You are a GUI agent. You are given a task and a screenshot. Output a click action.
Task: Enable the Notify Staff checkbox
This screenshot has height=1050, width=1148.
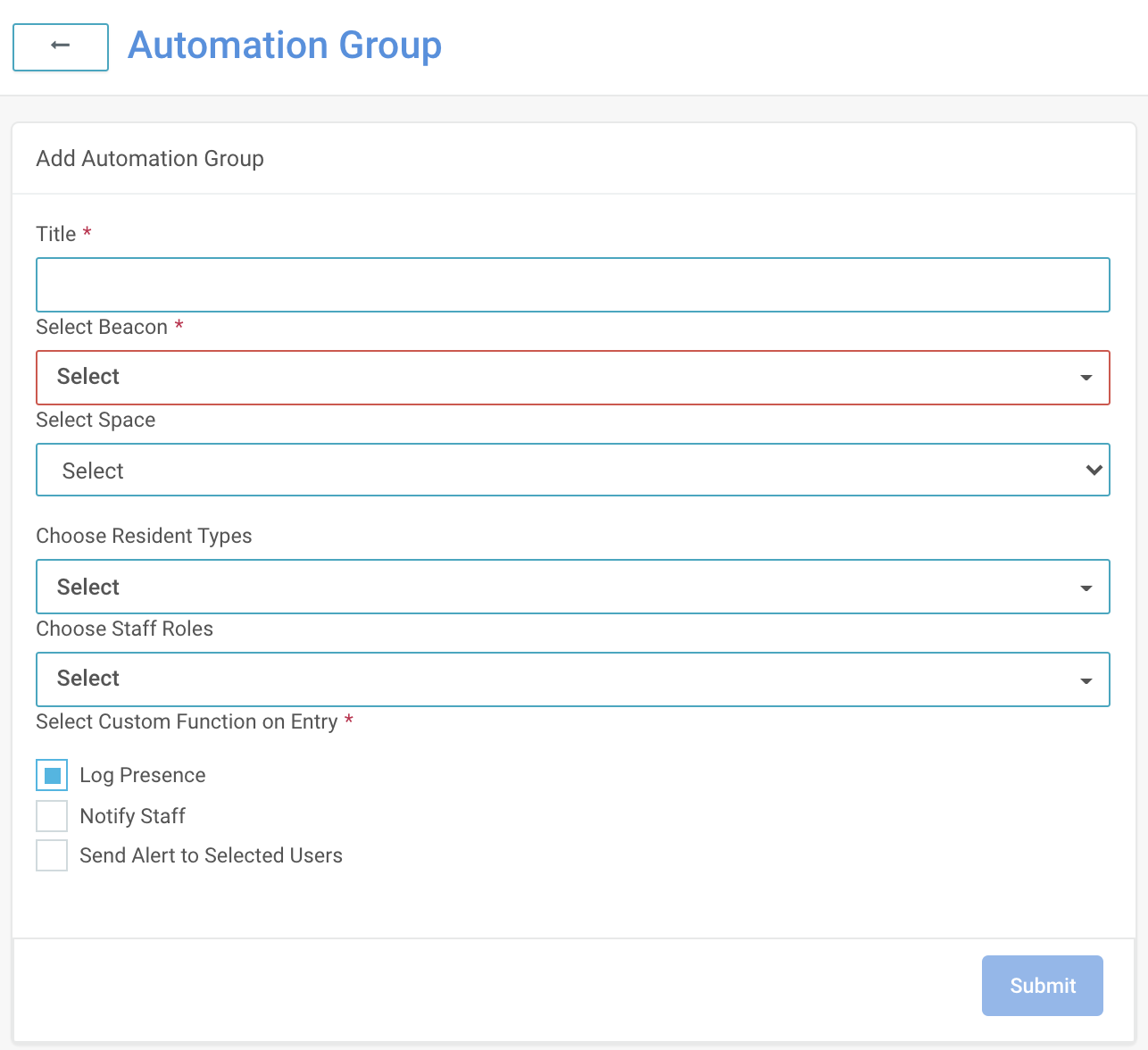click(x=52, y=816)
